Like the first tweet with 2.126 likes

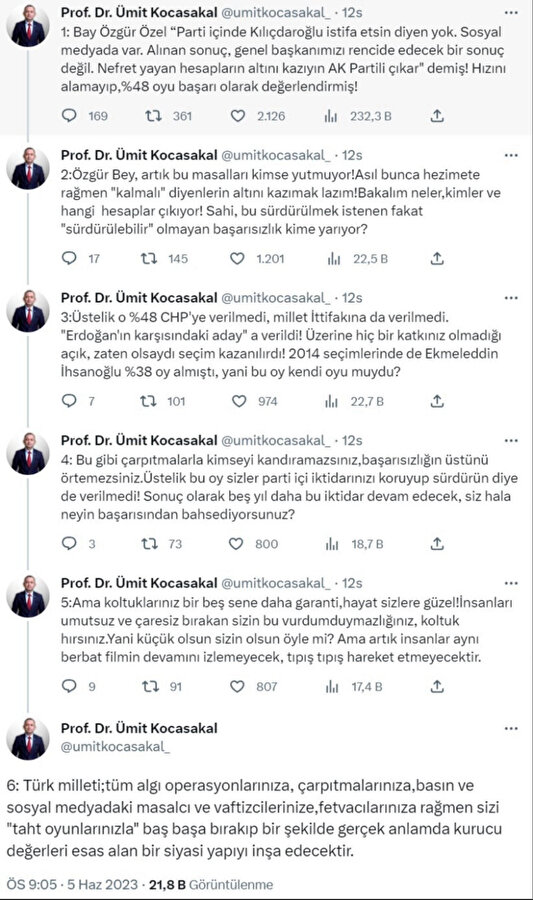[238, 116]
